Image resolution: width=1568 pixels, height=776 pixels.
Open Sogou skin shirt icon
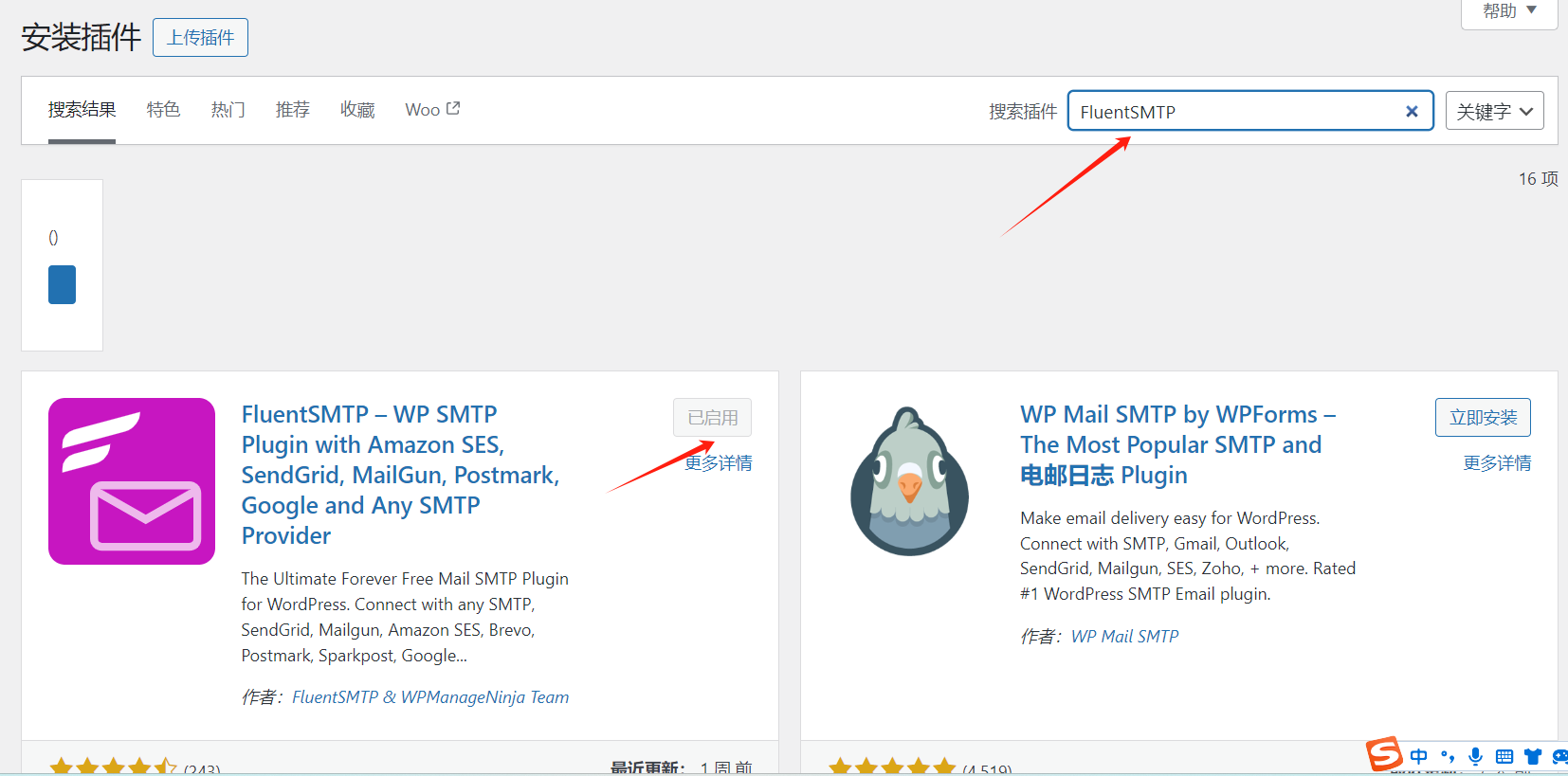coord(1532,756)
